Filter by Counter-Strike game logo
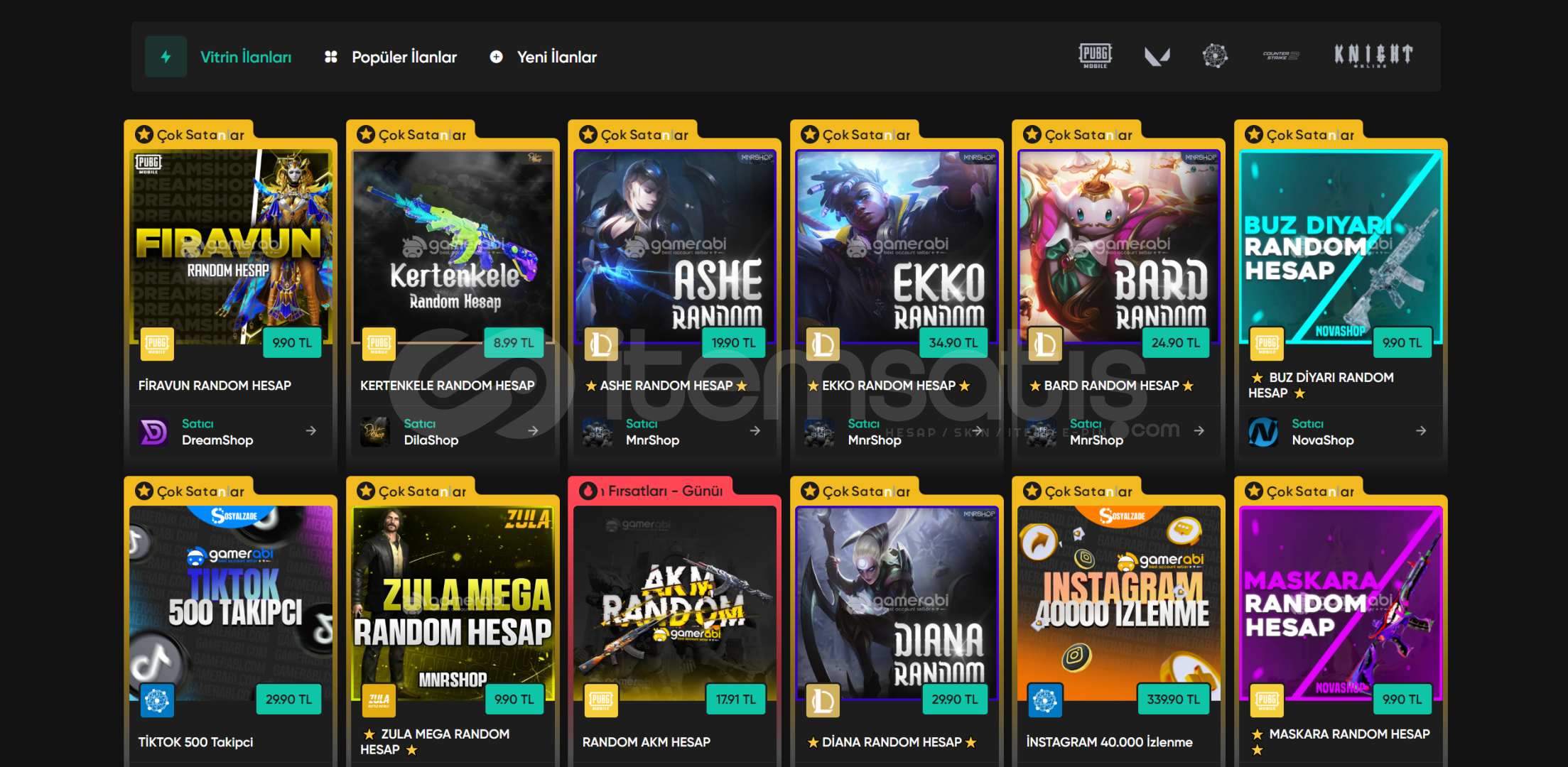Viewport: 1568px width, 767px height. 1281,55
